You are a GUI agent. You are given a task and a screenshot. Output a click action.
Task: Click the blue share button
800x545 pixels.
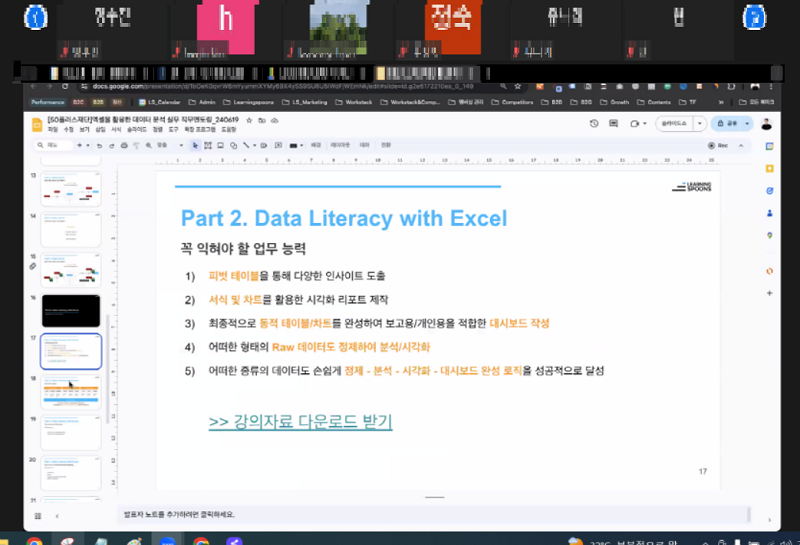tap(727, 123)
